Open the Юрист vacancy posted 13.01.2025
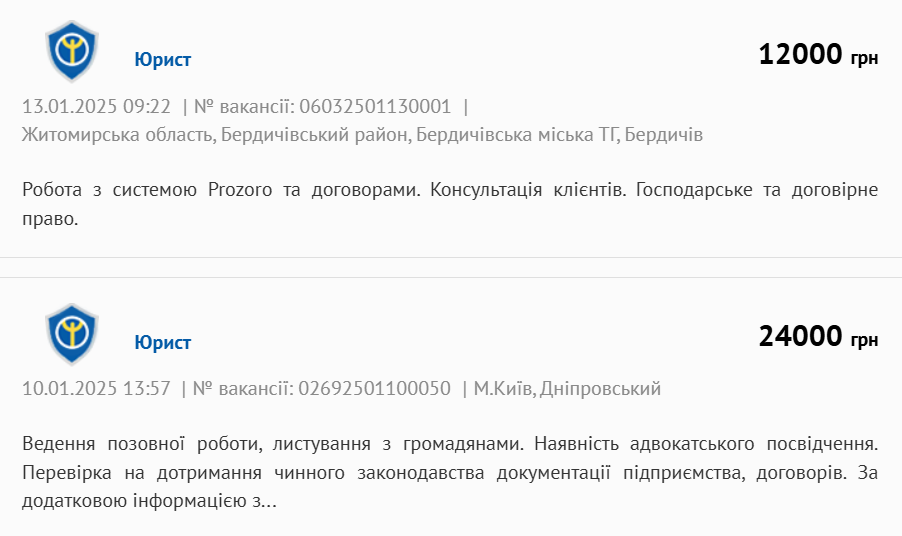Image resolution: width=902 pixels, height=536 pixels. [162, 59]
